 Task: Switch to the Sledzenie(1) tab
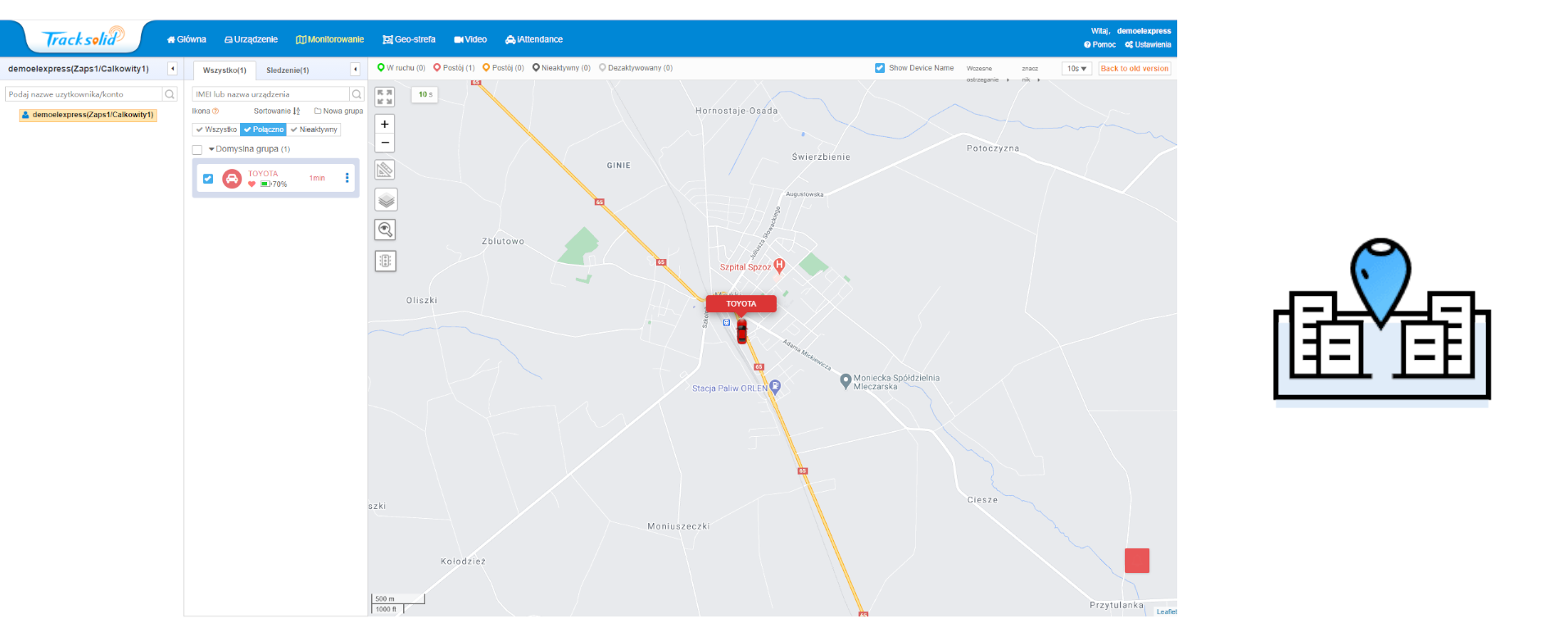point(288,70)
